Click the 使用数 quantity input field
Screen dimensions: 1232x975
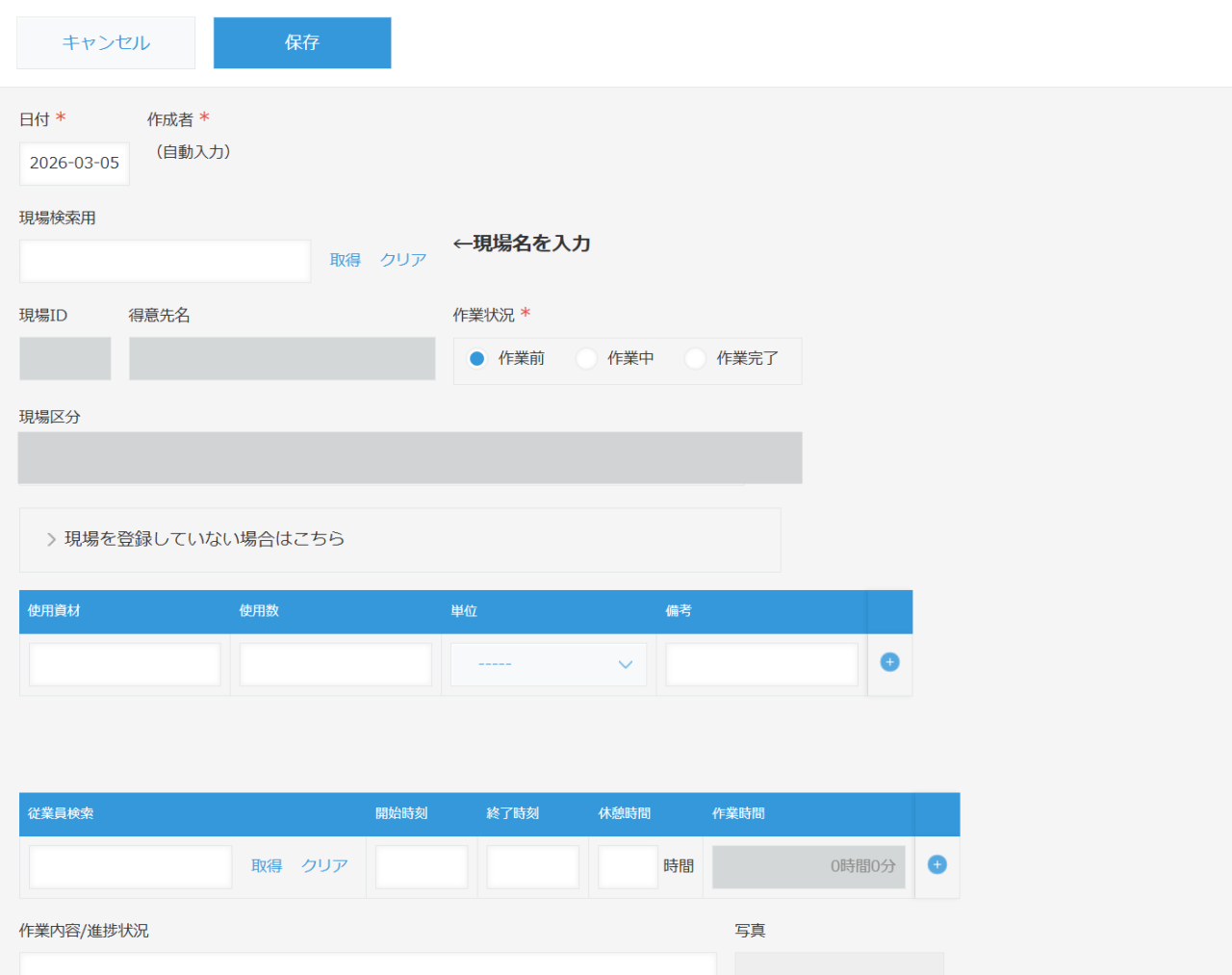coord(335,664)
